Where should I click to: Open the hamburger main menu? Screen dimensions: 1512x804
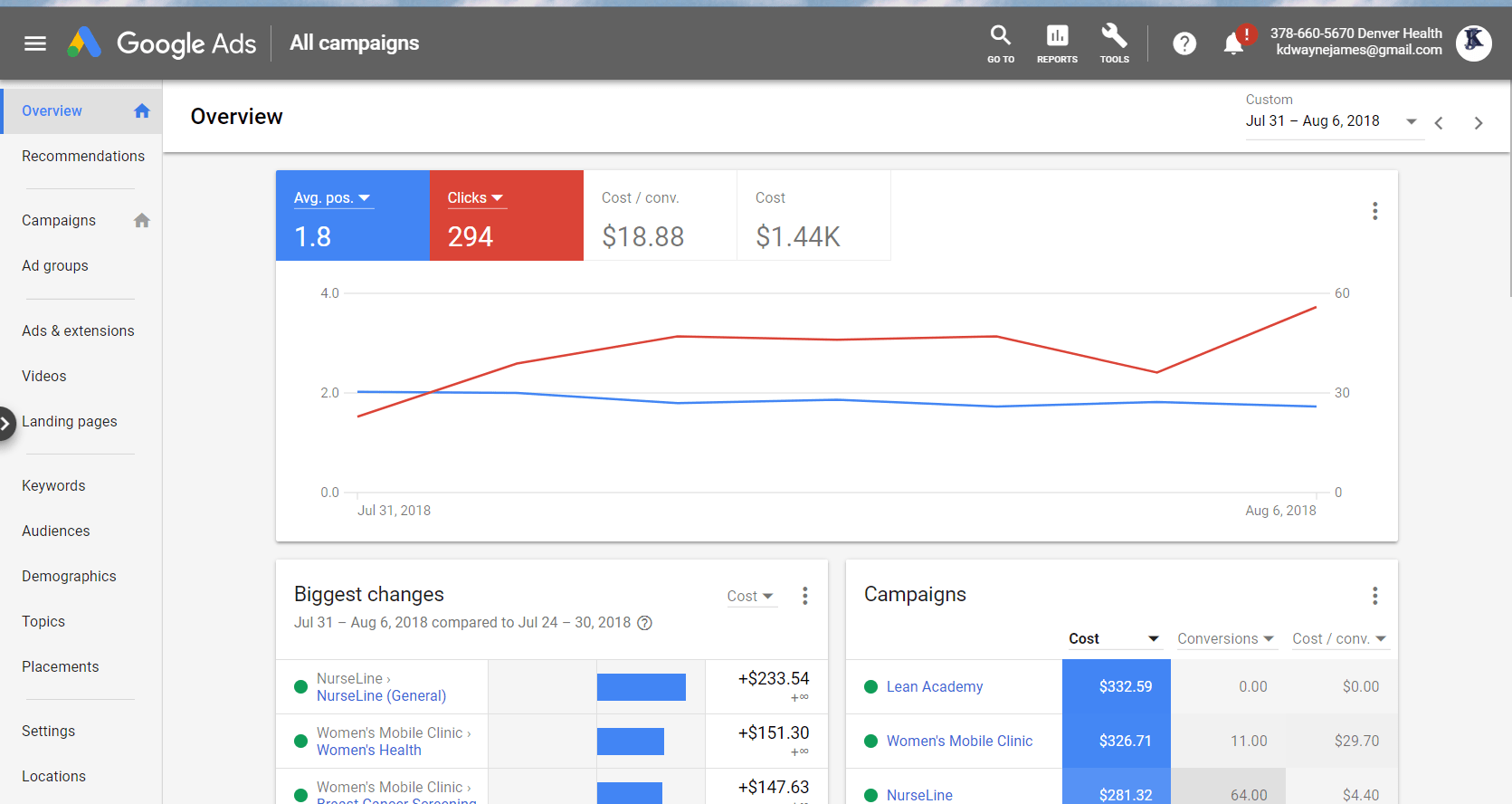click(x=35, y=43)
